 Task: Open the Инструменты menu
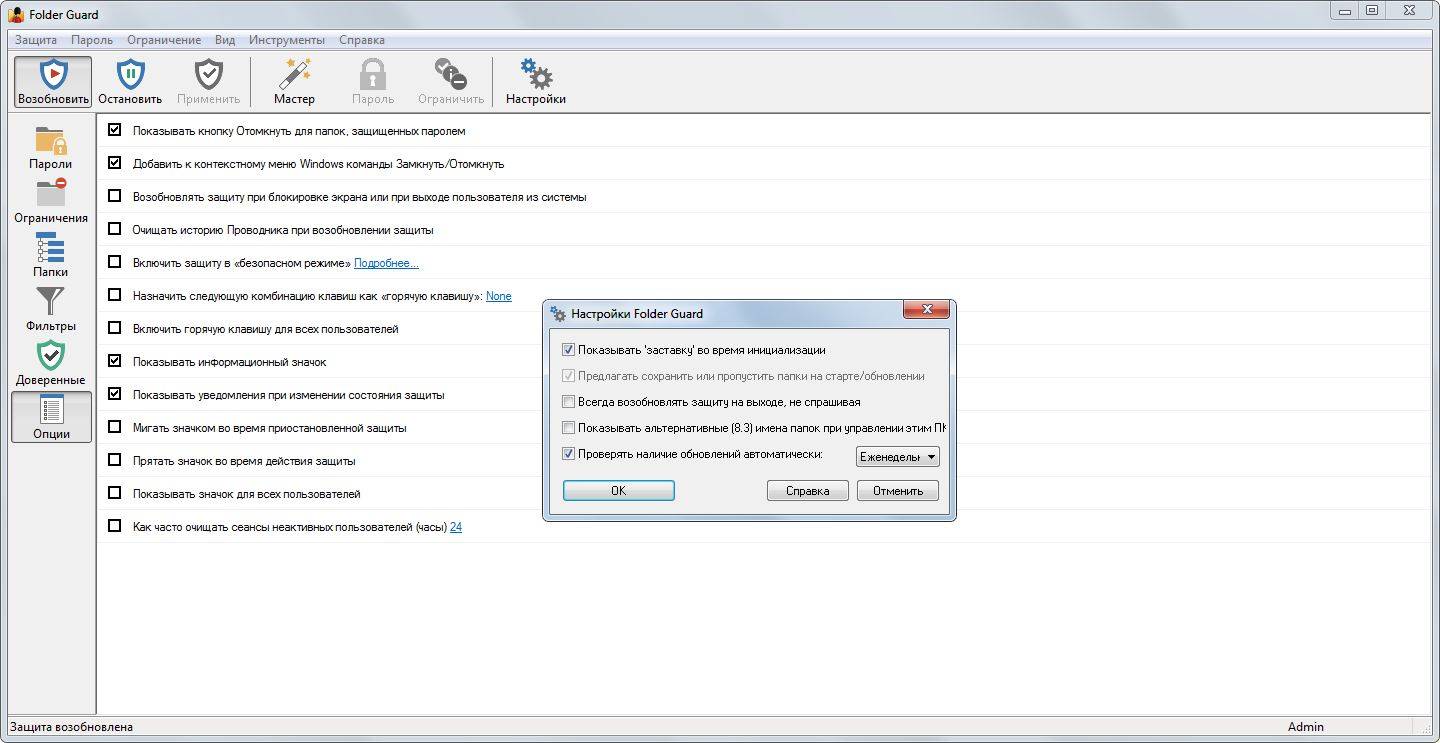287,40
